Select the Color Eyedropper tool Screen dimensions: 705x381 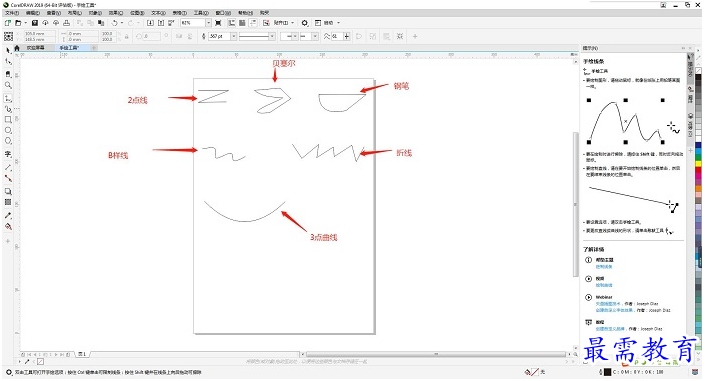[x=8, y=215]
